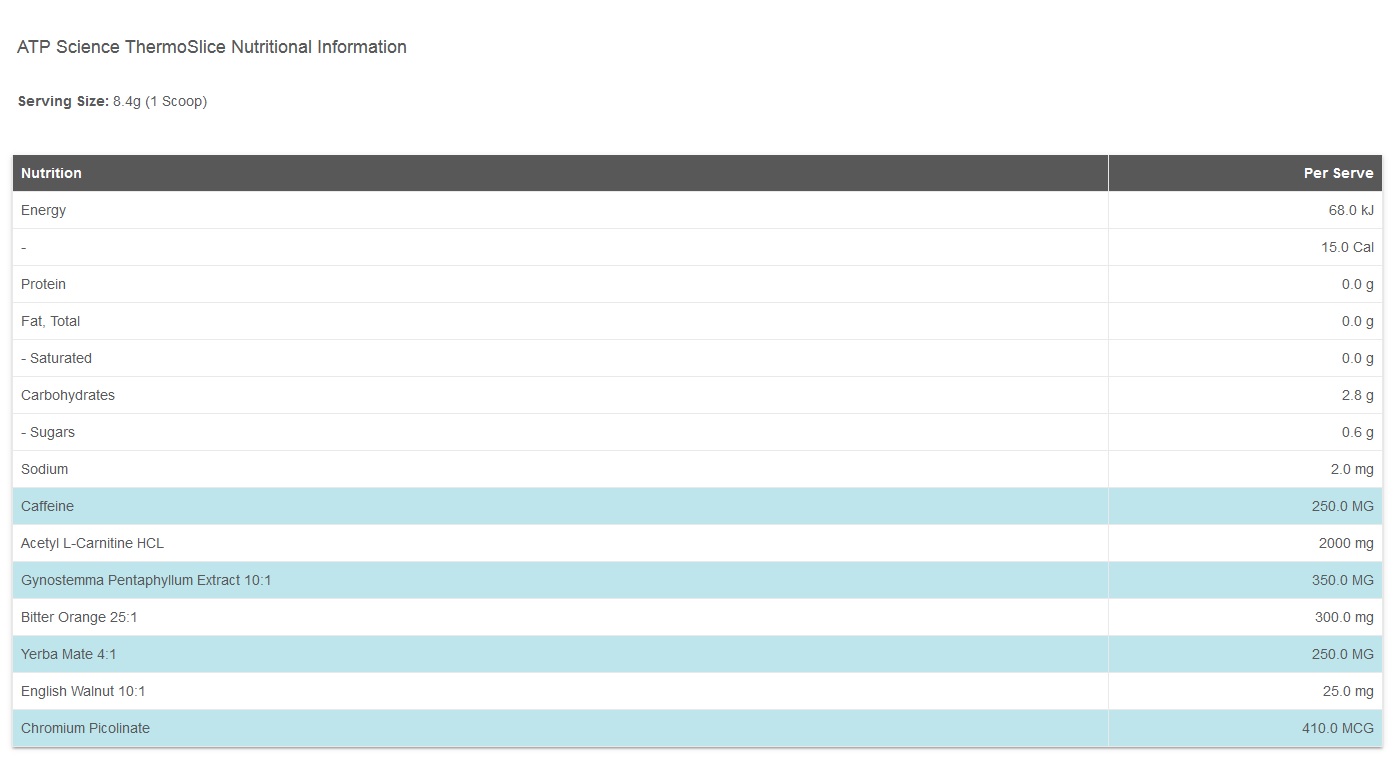Click the '350.0 MG' value
Viewport: 1394px width, 760px height.
coord(1343,580)
